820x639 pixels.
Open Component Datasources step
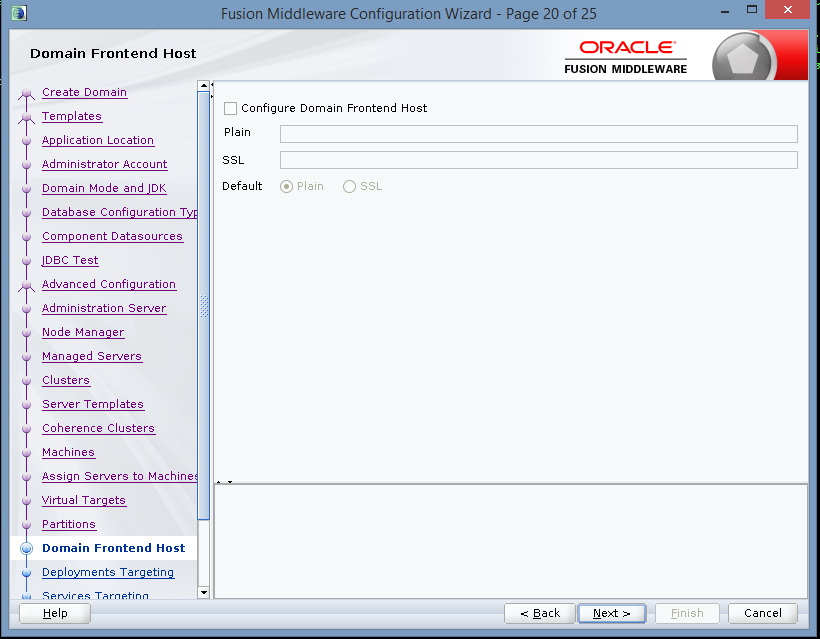click(x=112, y=237)
